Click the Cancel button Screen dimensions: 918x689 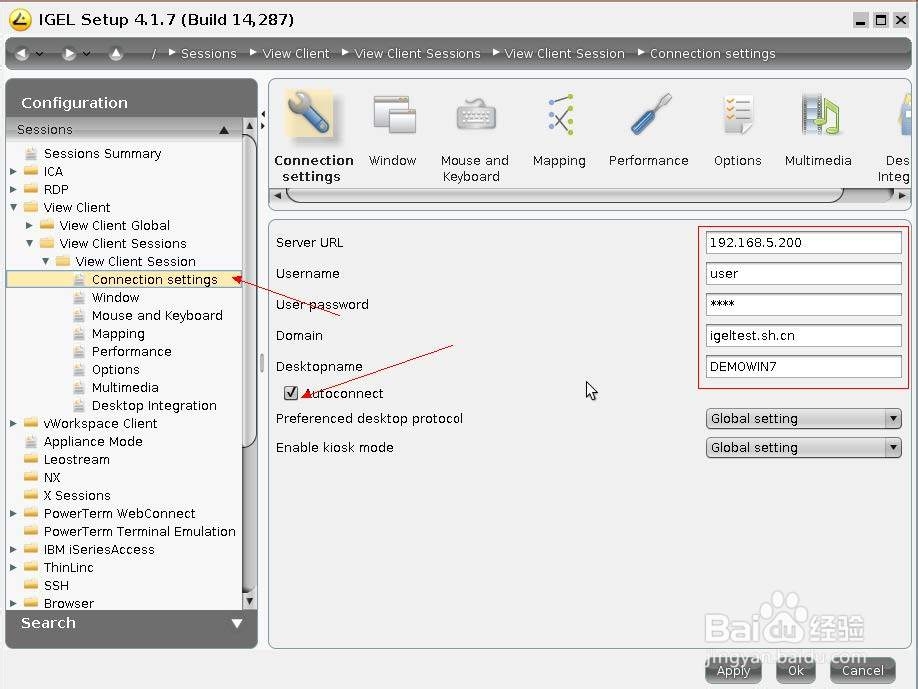coord(862,670)
